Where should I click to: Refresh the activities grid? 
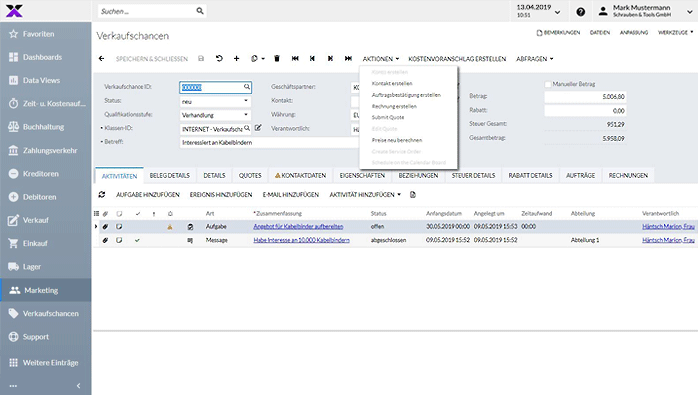pos(102,195)
